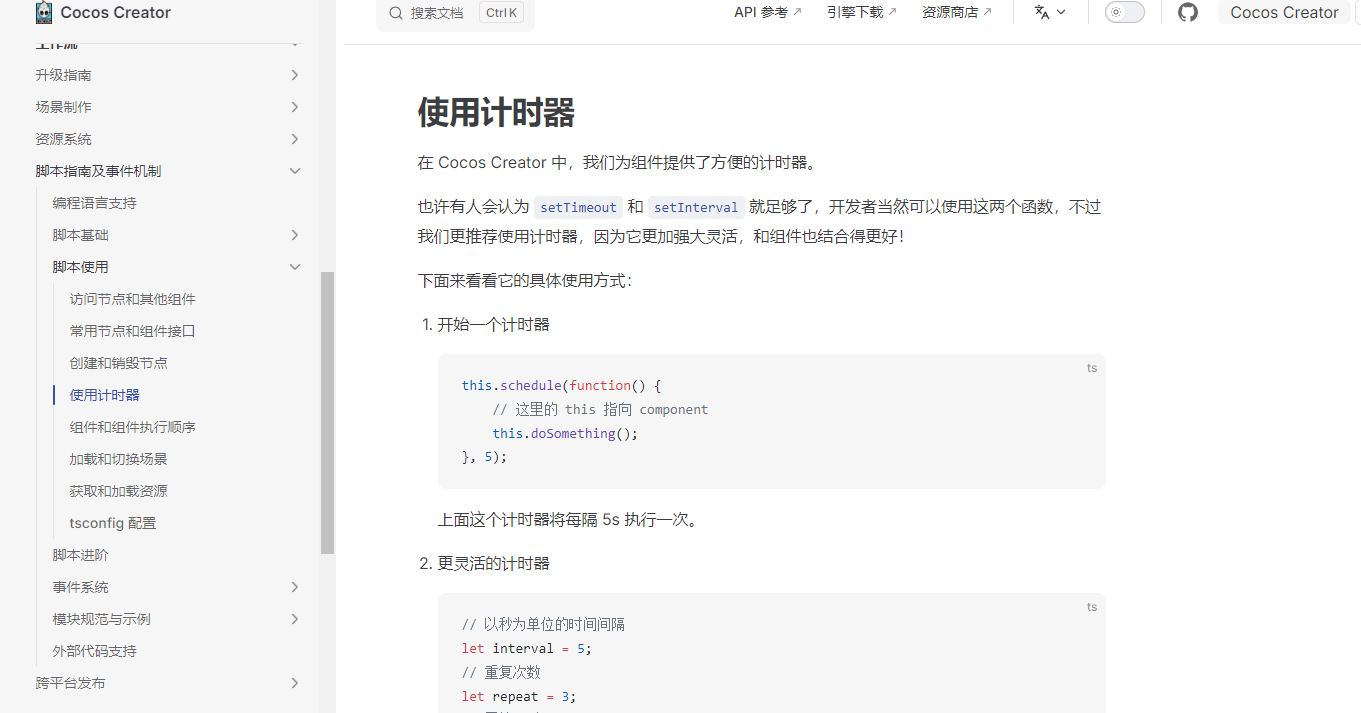Open the 脚本进阶 sidebar item
Screen dimensions: 1361x713
click(81, 555)
